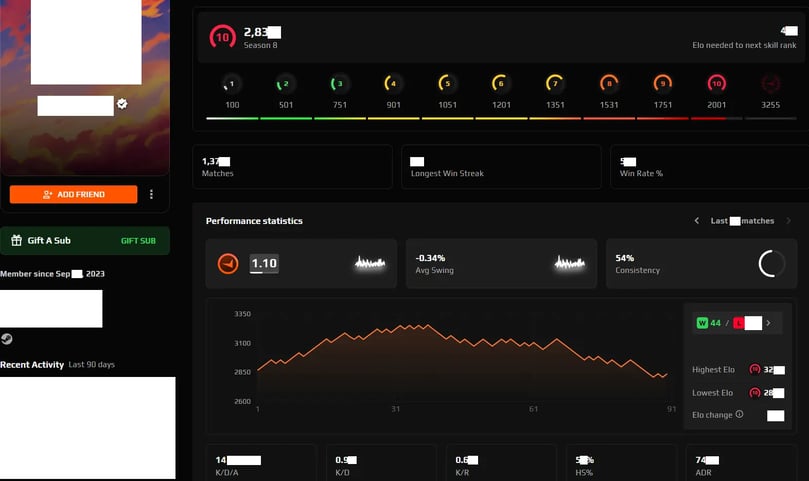Image resolution: width=809 pixels, height=481 pixels.
Task: Click the orange rating icon beside 1.10
Action: (228, 264)
